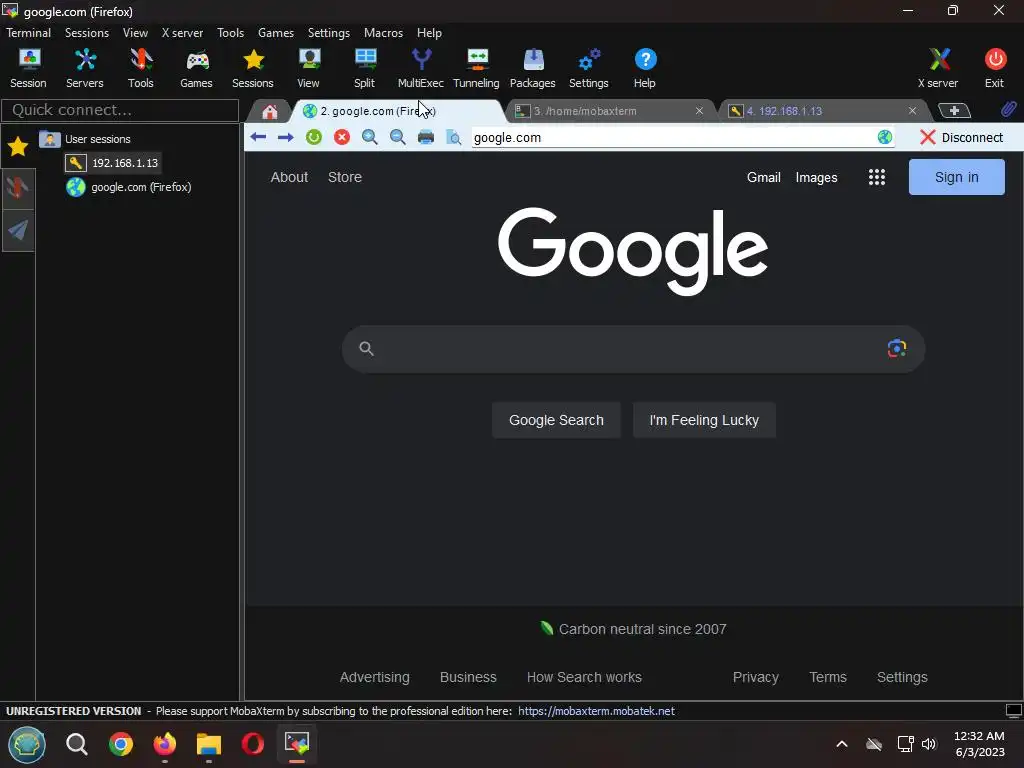This screenshot has height=768, width=1024.
Task: Open the Macros menu
Action: [383, 33]
